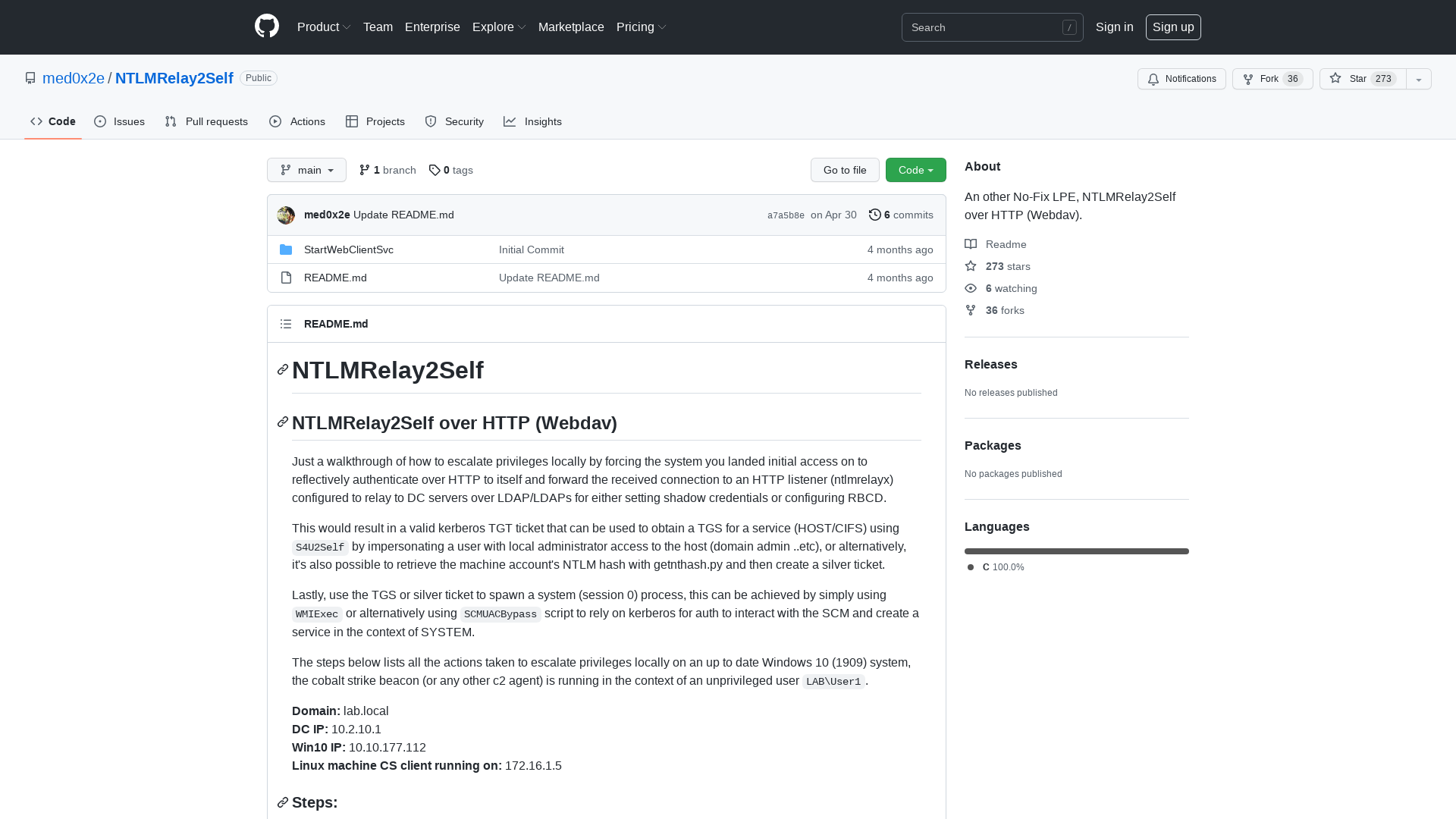The image size is (1456, 819).
Task: View the 1 branch list
Action: pos(388,170)
